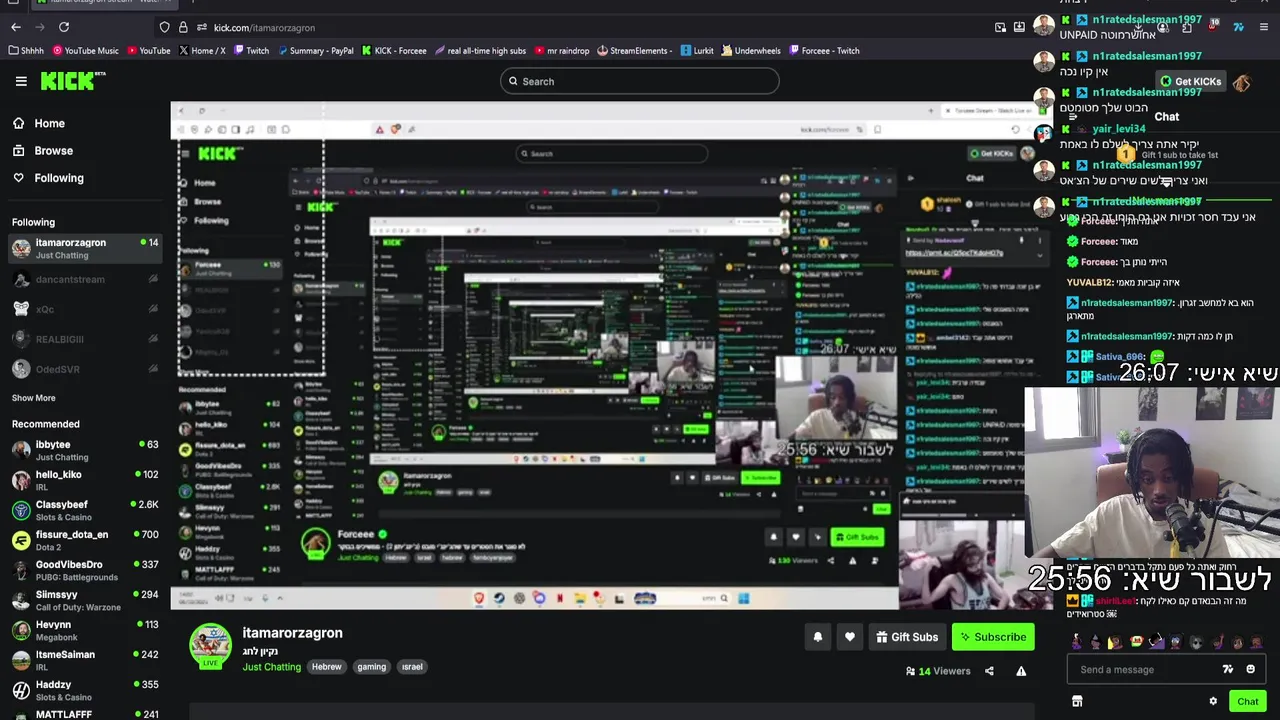Click the 14 Viewers count

pos(938,671)
